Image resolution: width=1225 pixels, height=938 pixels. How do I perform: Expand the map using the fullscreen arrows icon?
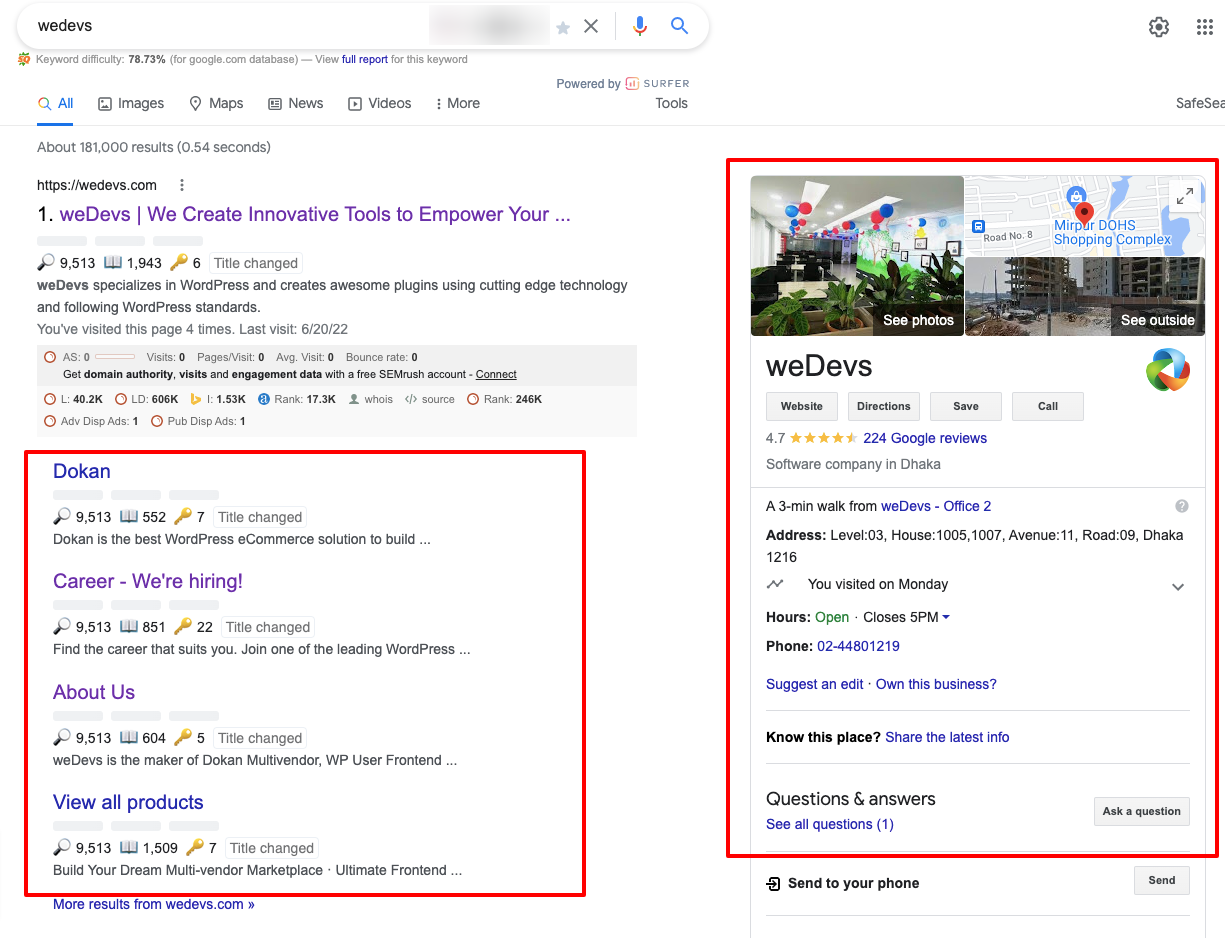[x=1185, y=196]
